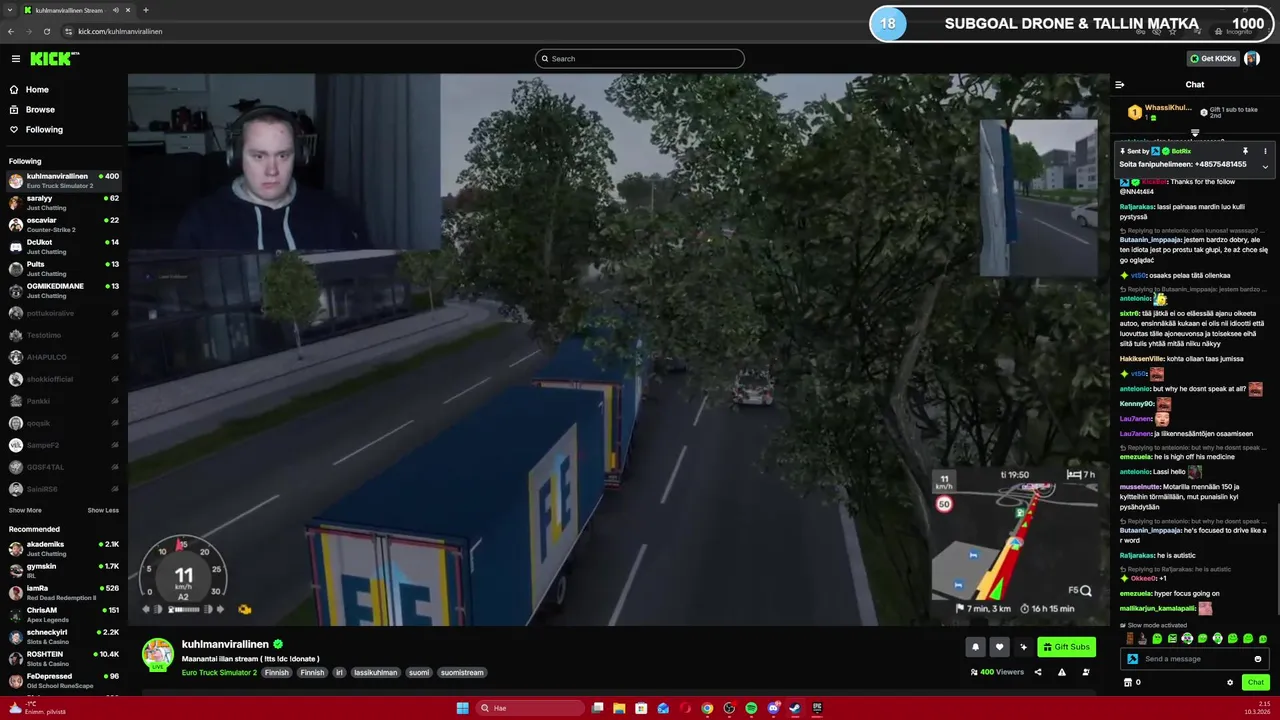This screenshot has height=720, width=1280.
Task: Open the channel moderators icon
Action: [1086, 672]
